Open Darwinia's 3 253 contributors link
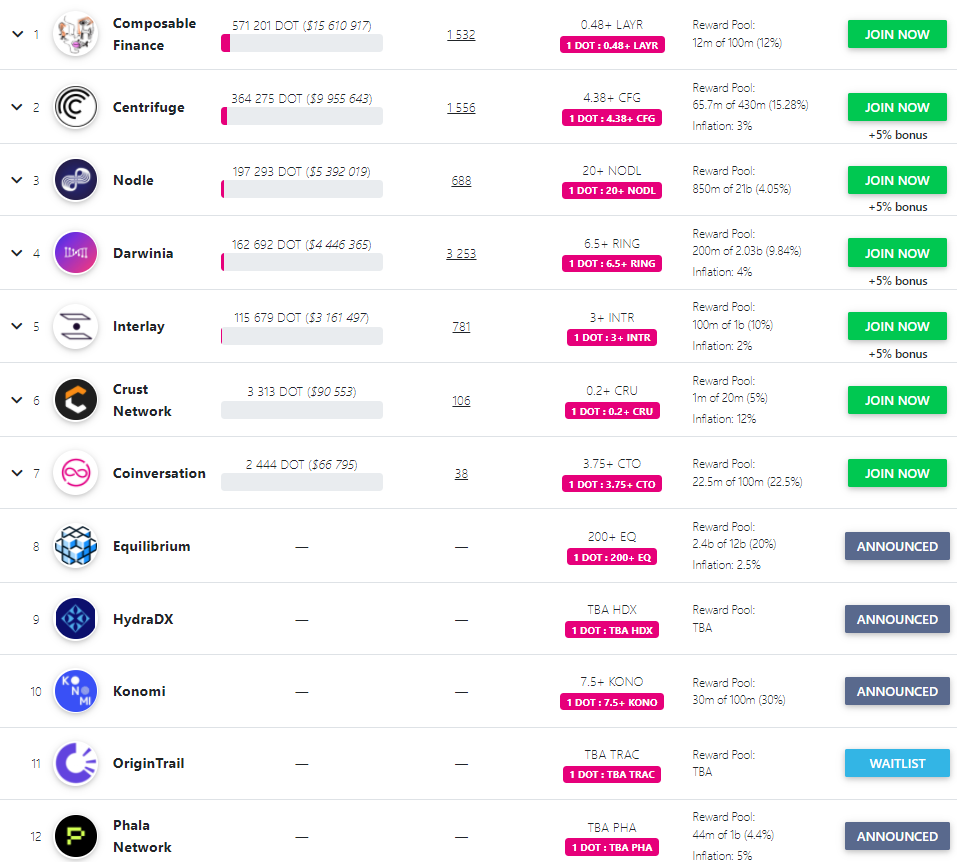The width and height of the screenshot is (957, 862). point(461,254)
